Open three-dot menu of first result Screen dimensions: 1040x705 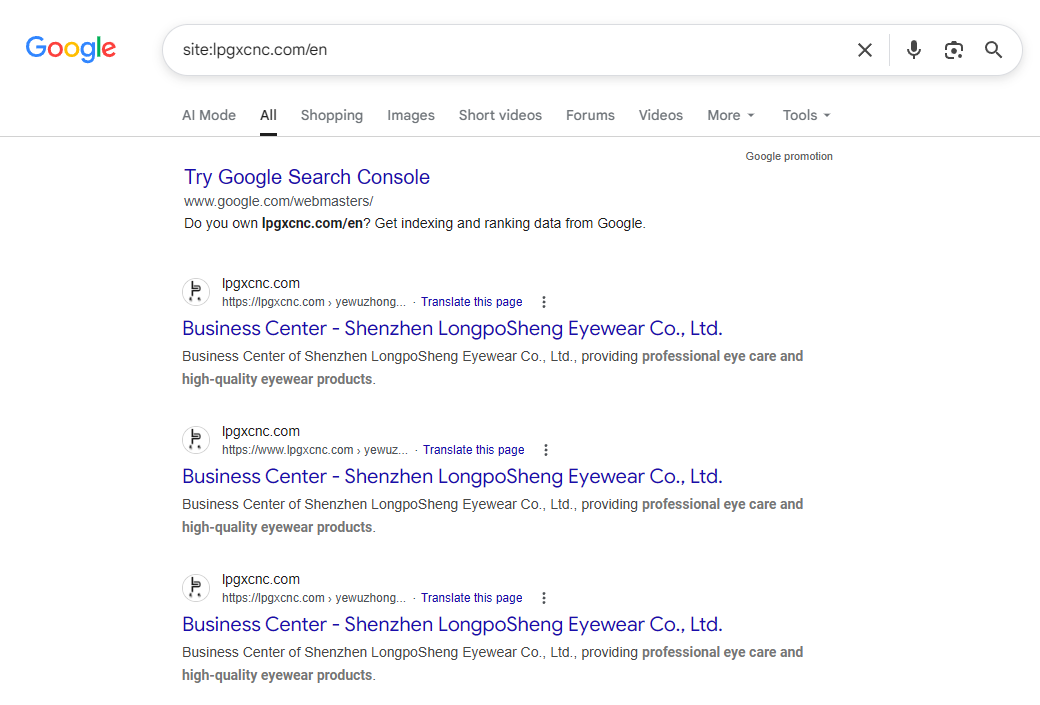tap(544, 302)
